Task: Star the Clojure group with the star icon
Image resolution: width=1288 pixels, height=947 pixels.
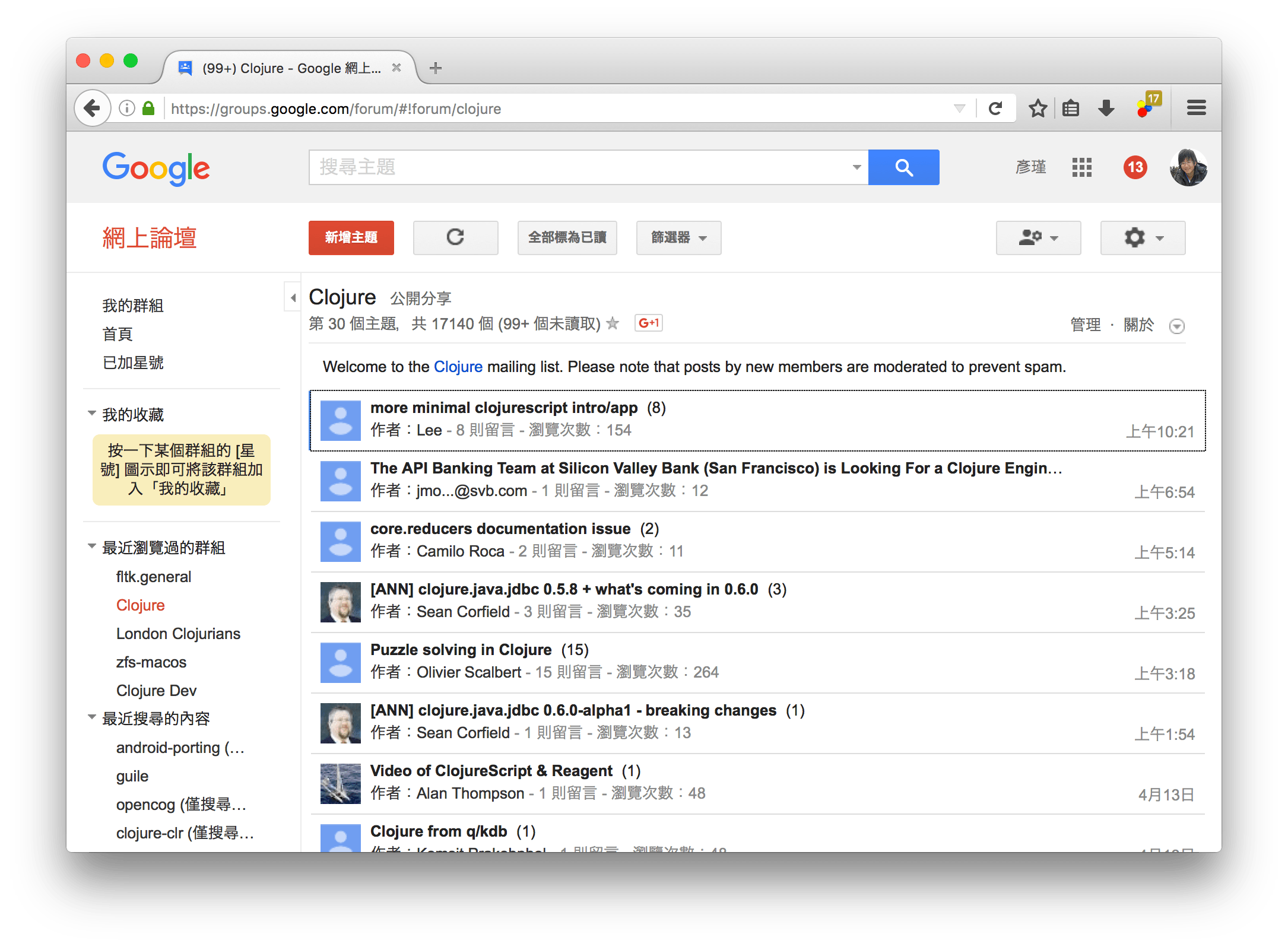Action: [x=613, y=323]
